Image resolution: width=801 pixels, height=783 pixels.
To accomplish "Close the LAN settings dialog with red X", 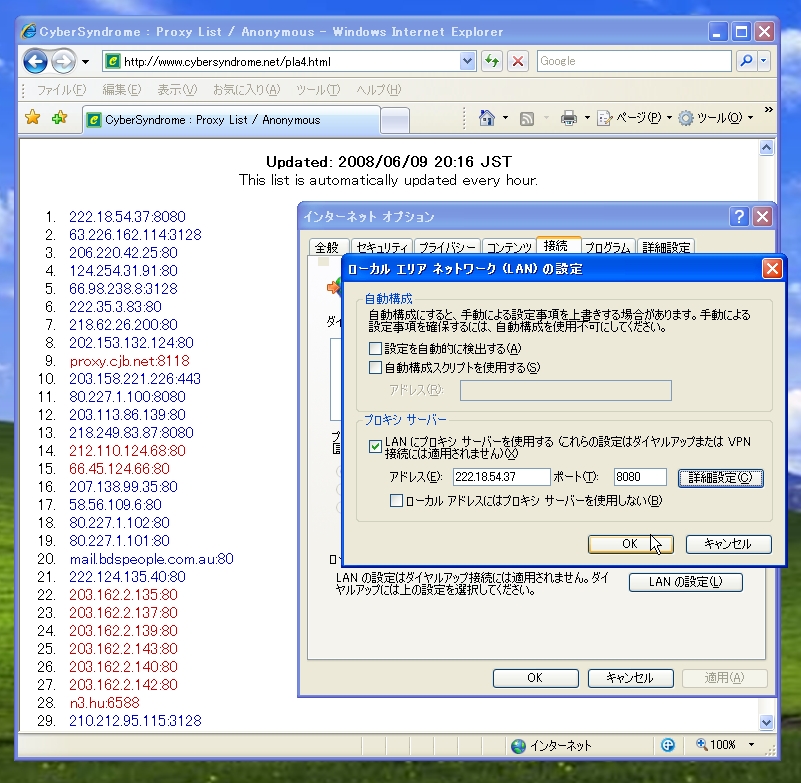I will point(772,268).
